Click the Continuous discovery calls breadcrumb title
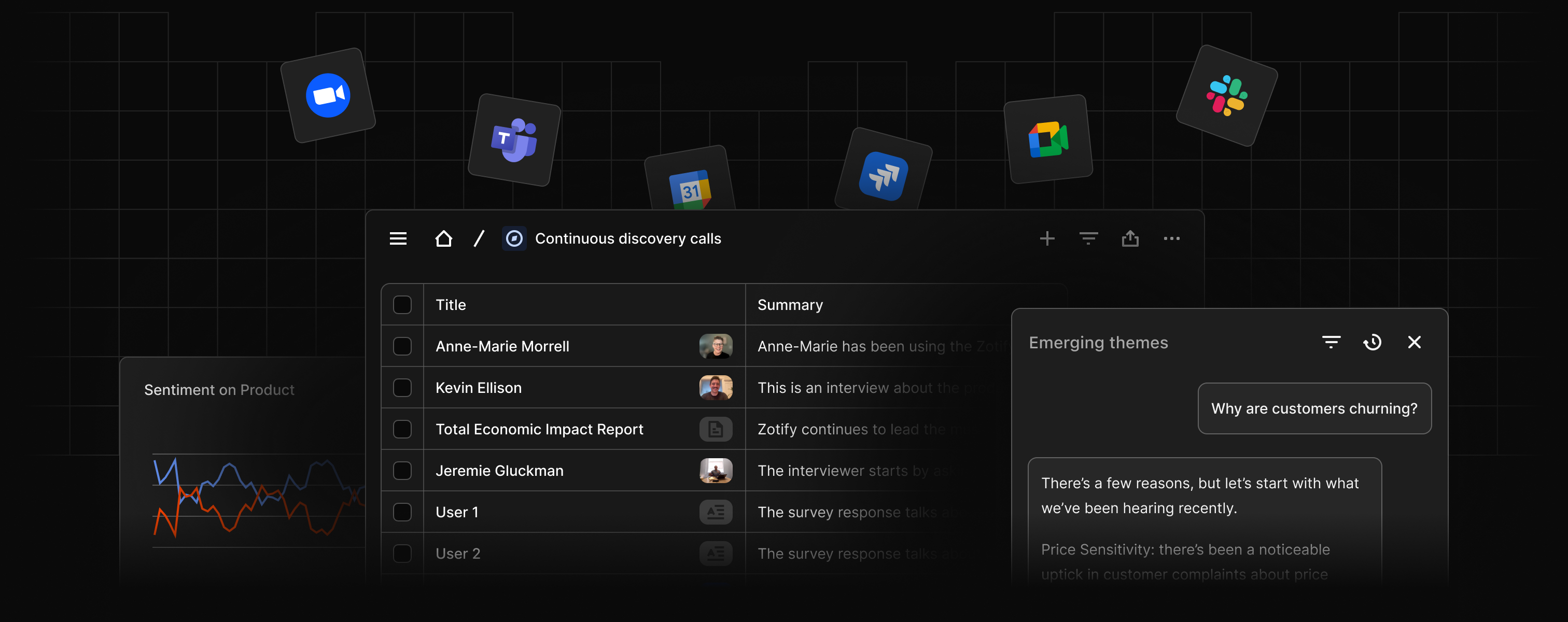Screen dimensions: 1568x622 (x=628, y=238)
